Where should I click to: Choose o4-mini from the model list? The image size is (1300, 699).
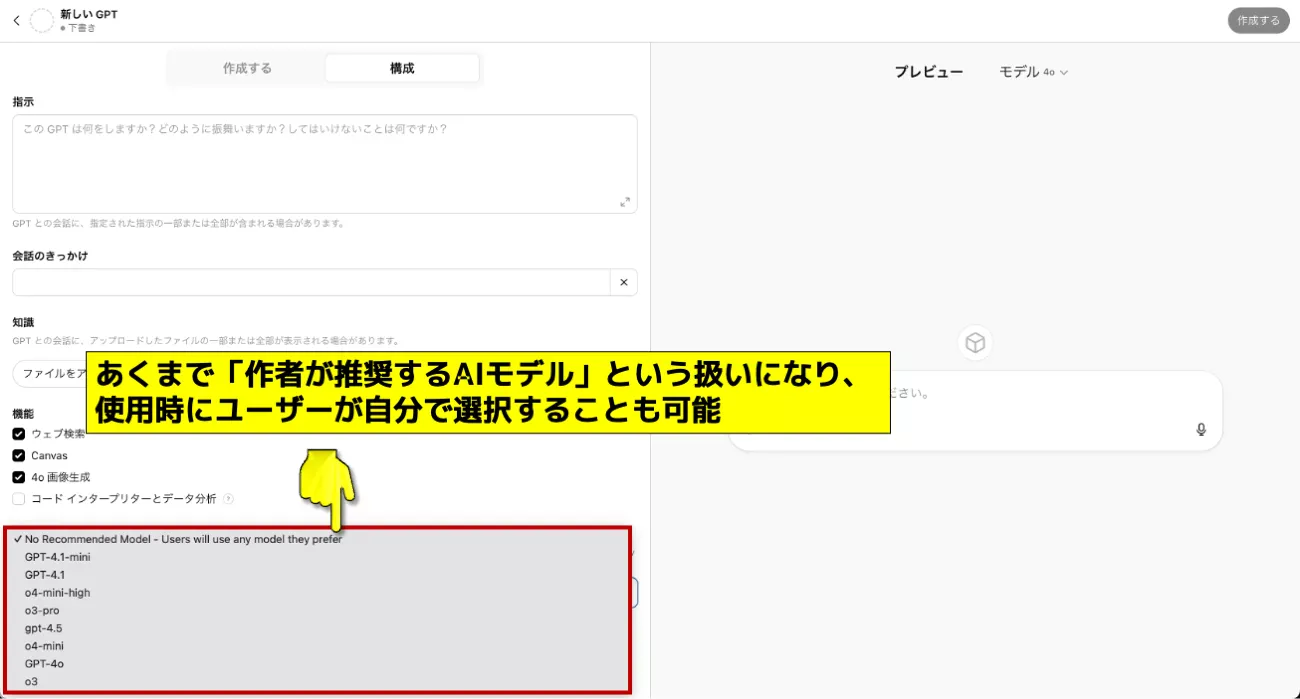pyautogui.click(x=318, y=646)
